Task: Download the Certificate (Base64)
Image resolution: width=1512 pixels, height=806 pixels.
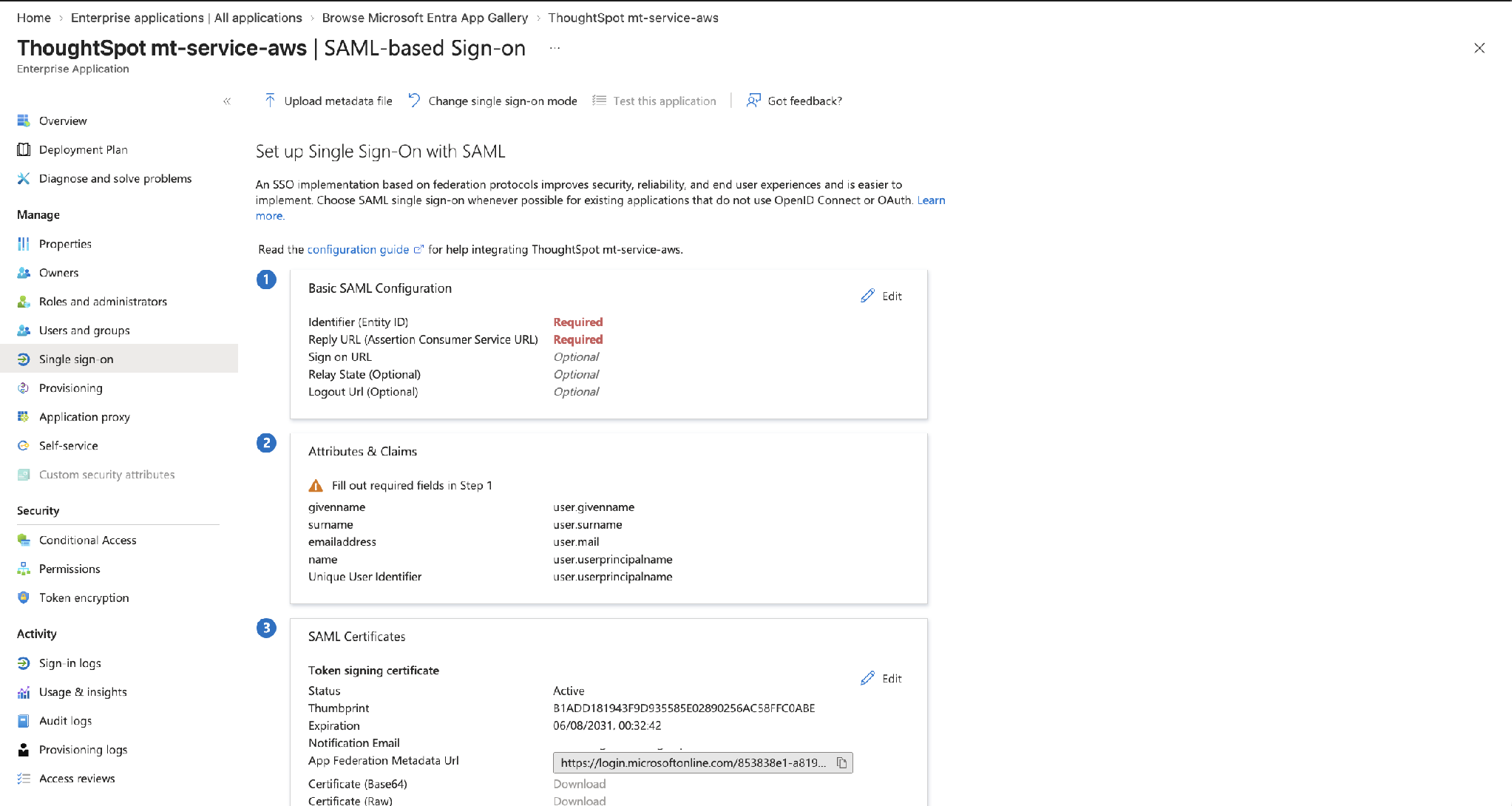Action: pos(580,784)
